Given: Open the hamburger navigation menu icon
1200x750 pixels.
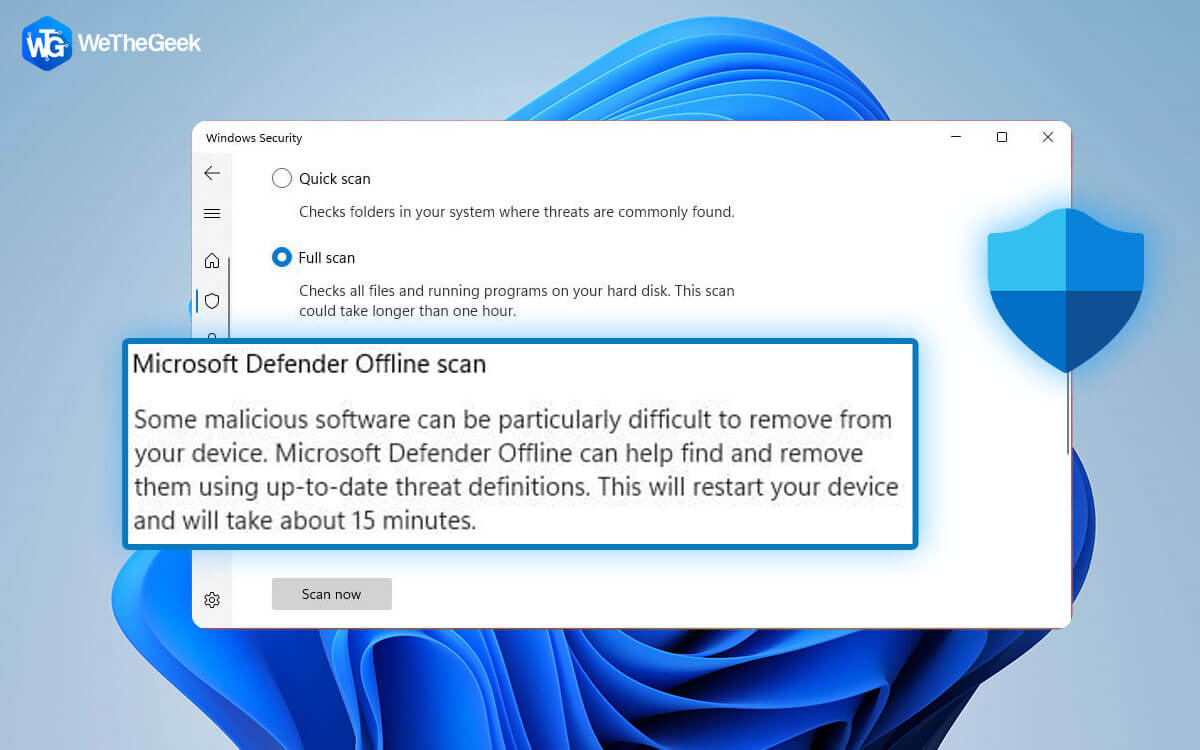Looking at the screenshot, I should point(212,213).
